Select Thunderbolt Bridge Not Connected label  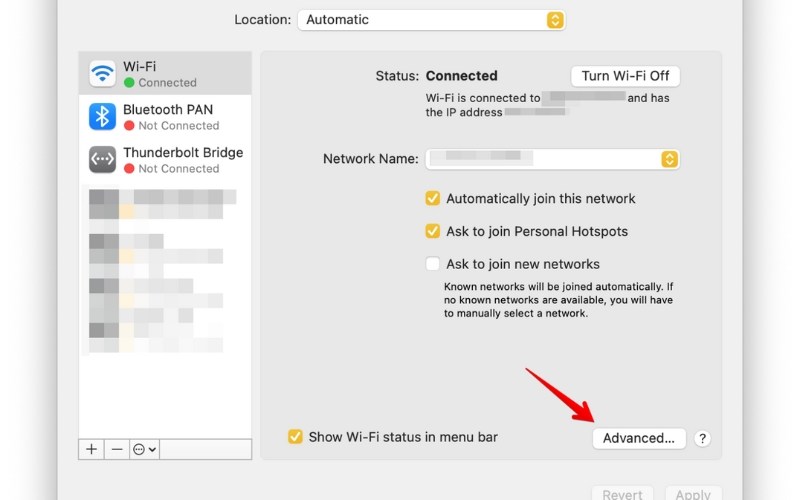tap(179, 168)
